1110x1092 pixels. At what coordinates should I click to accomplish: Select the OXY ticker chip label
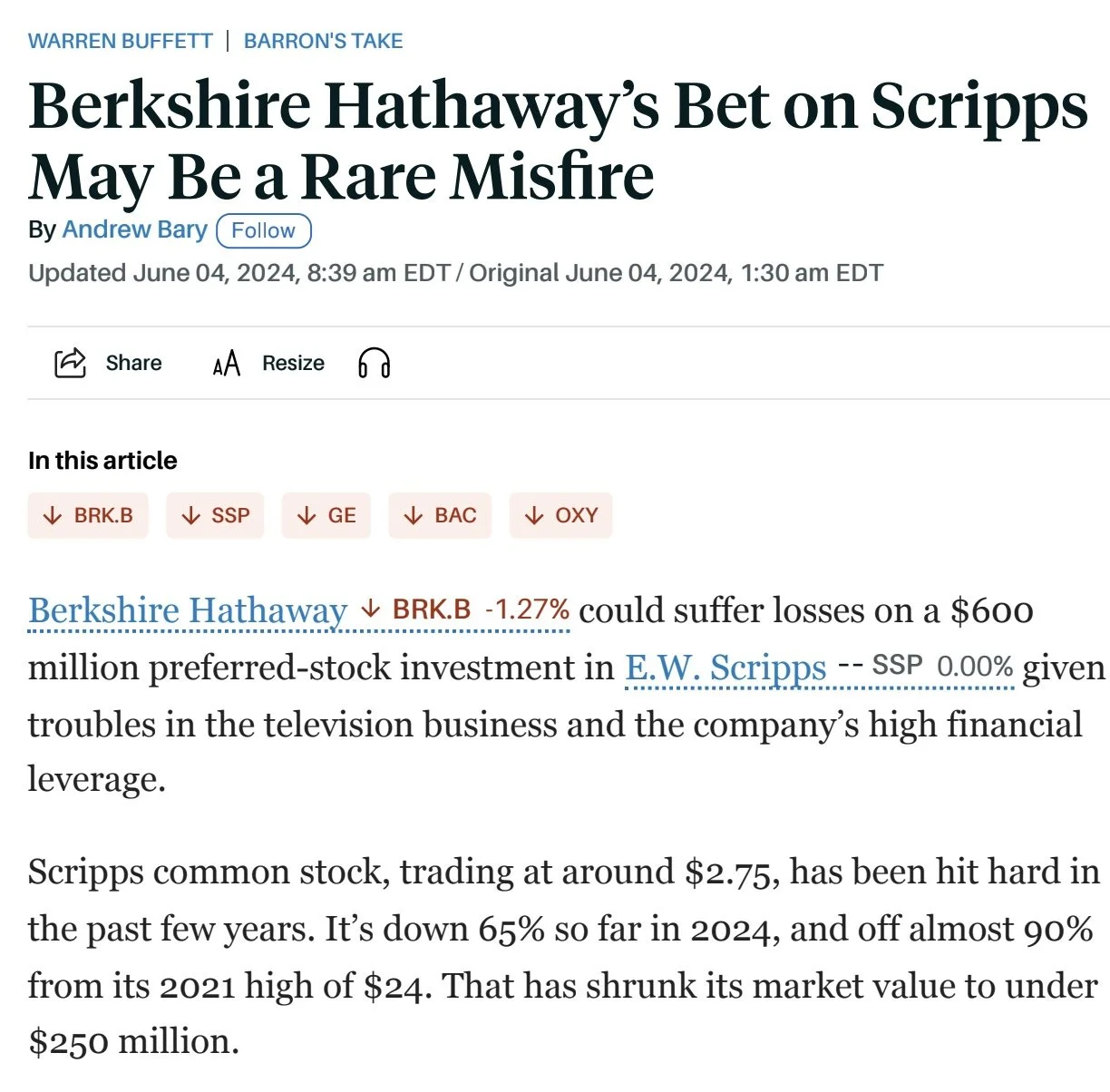577,515
